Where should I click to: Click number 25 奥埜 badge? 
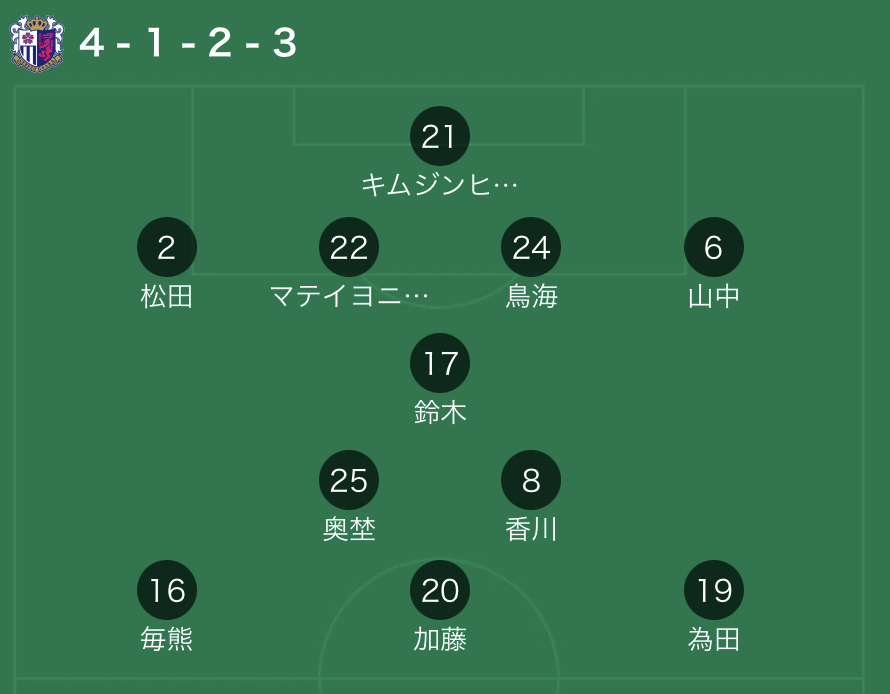pos(349,480)
